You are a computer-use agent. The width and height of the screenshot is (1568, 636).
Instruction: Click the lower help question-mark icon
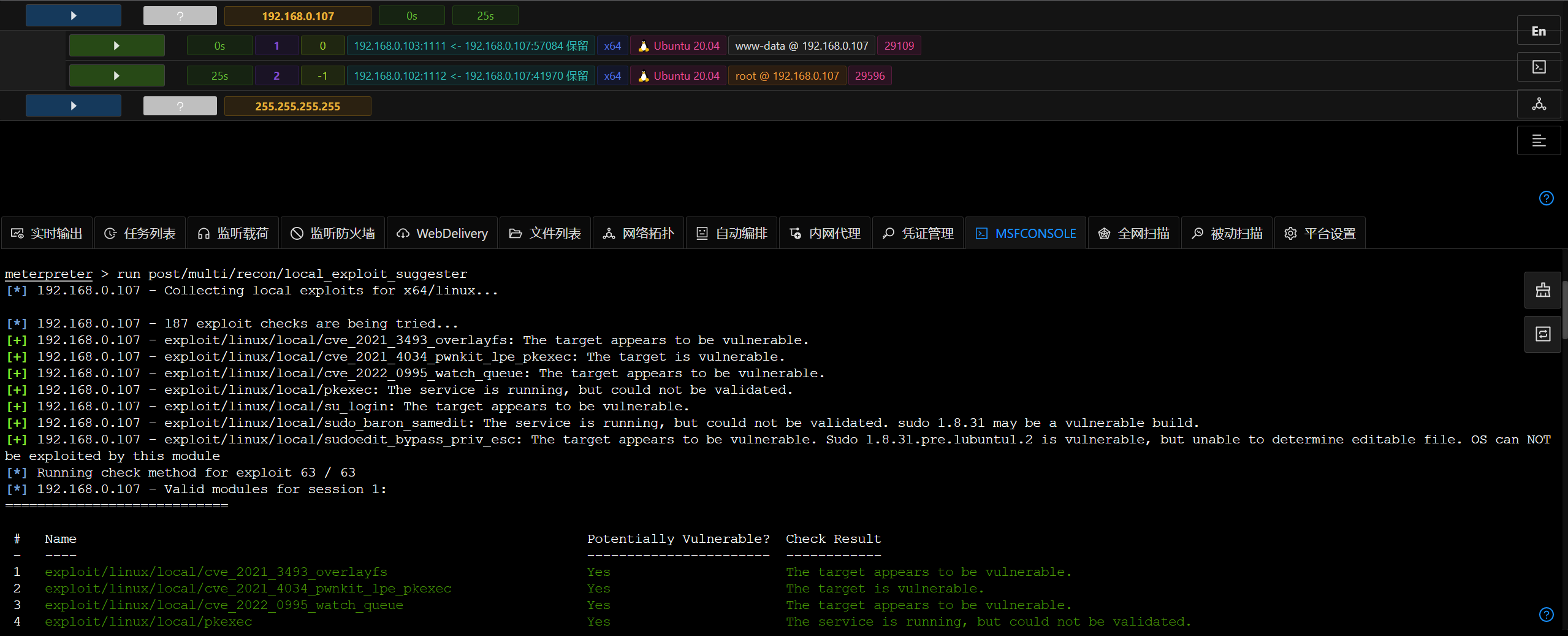click(x=1546, y=615)
